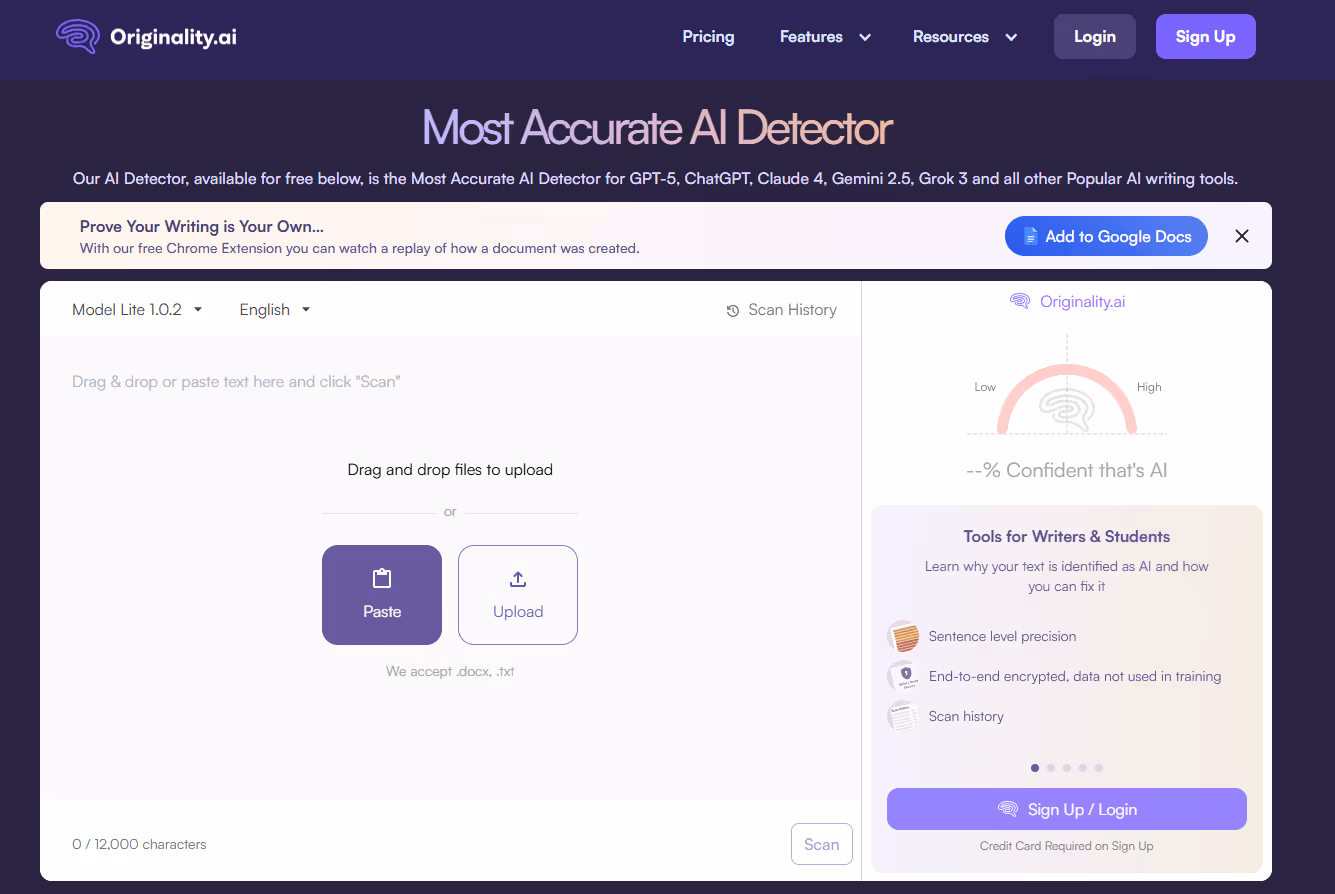Open the English language dropdown

(272, 310)
